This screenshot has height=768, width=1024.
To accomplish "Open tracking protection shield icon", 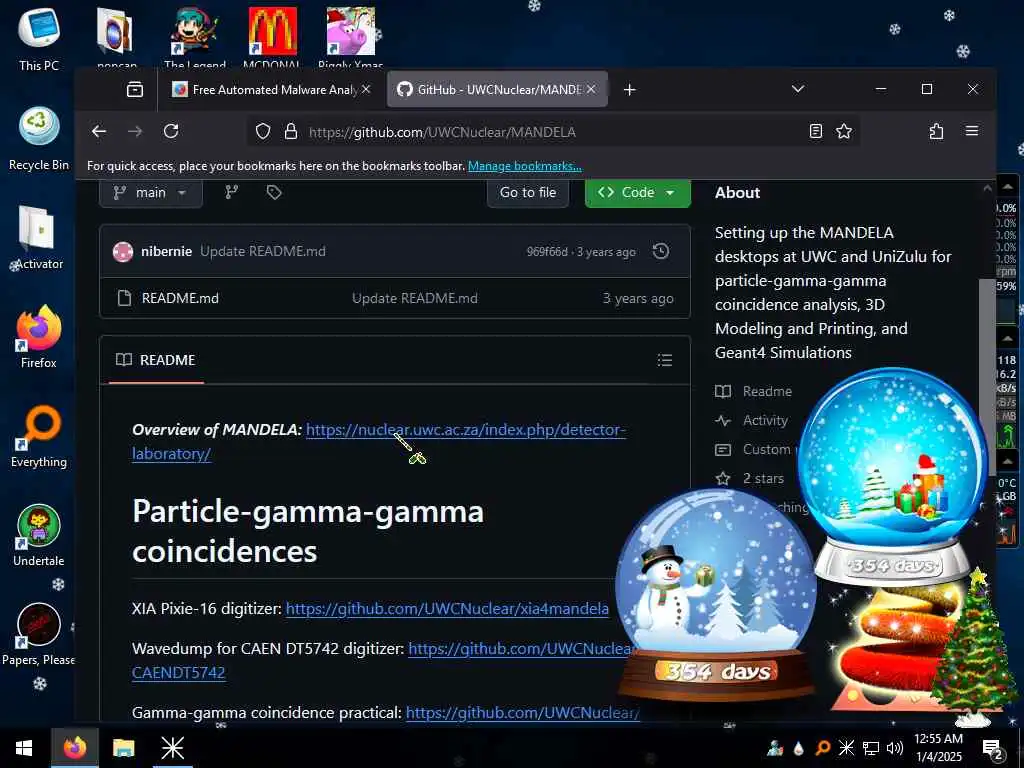I will 263,131.
